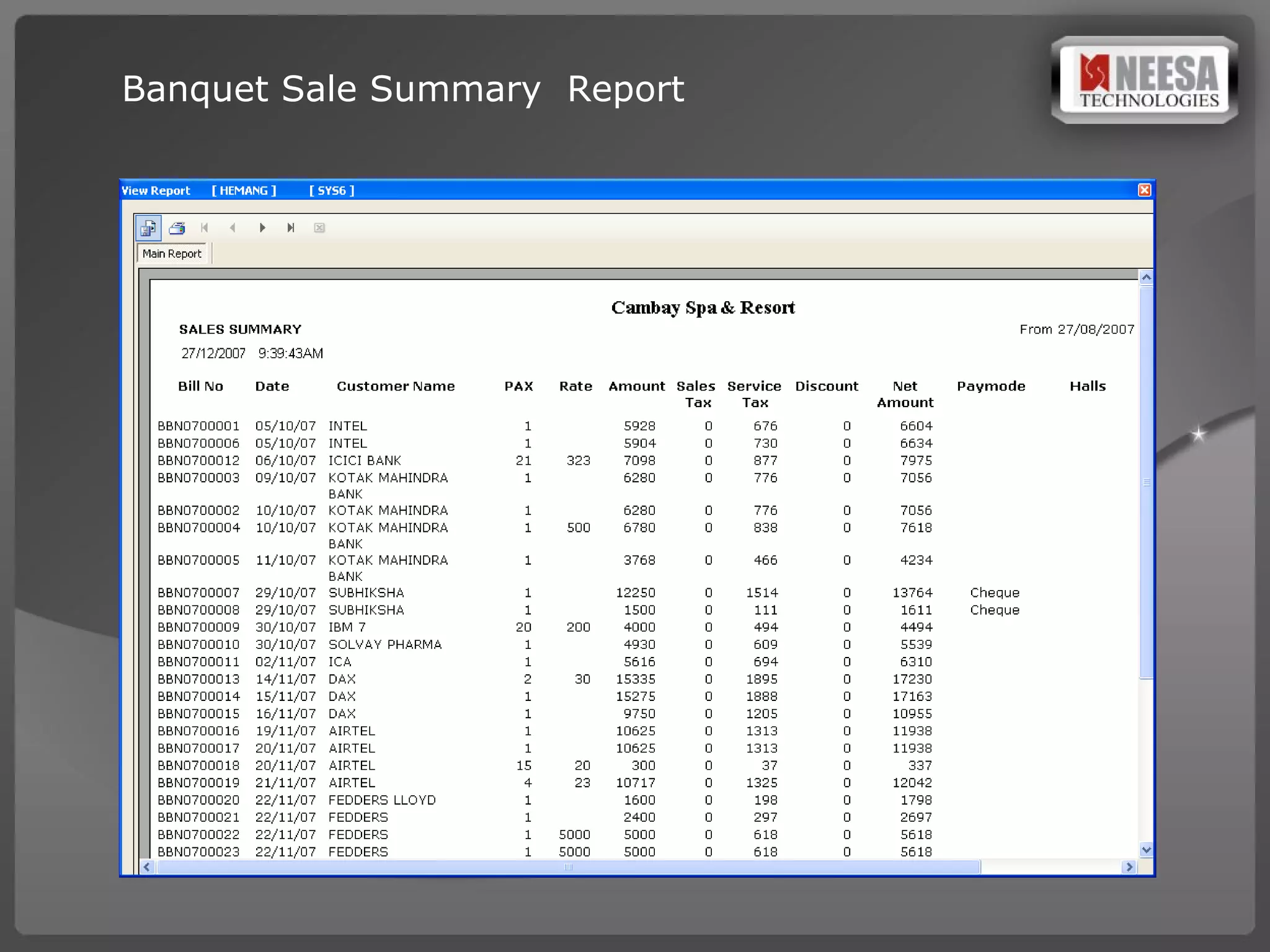Click service tax 1514 for SUBHIKSHA

pos(762,593)
